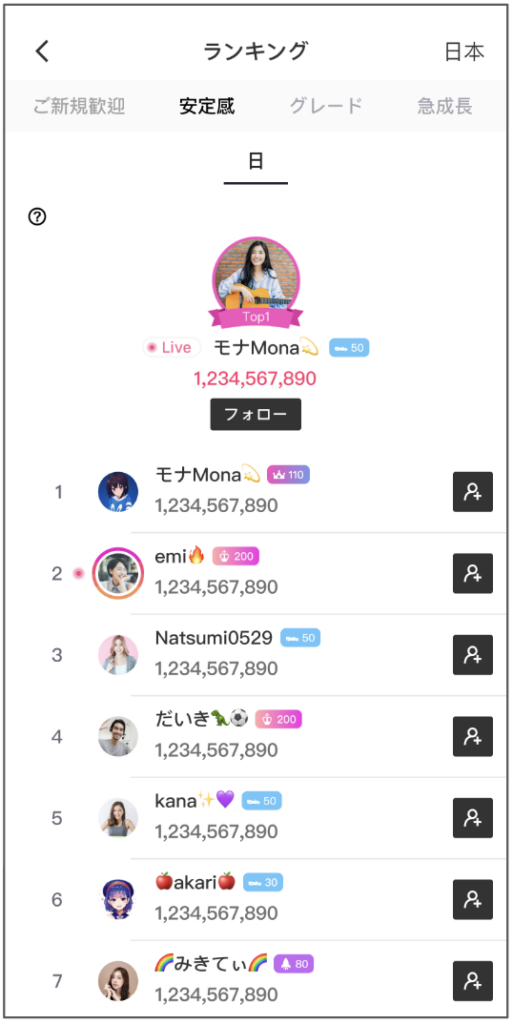Open emi's live avatar with the gradient ring
The width and height of the screenshot is (513, 1024).
[x=118, y=573]
